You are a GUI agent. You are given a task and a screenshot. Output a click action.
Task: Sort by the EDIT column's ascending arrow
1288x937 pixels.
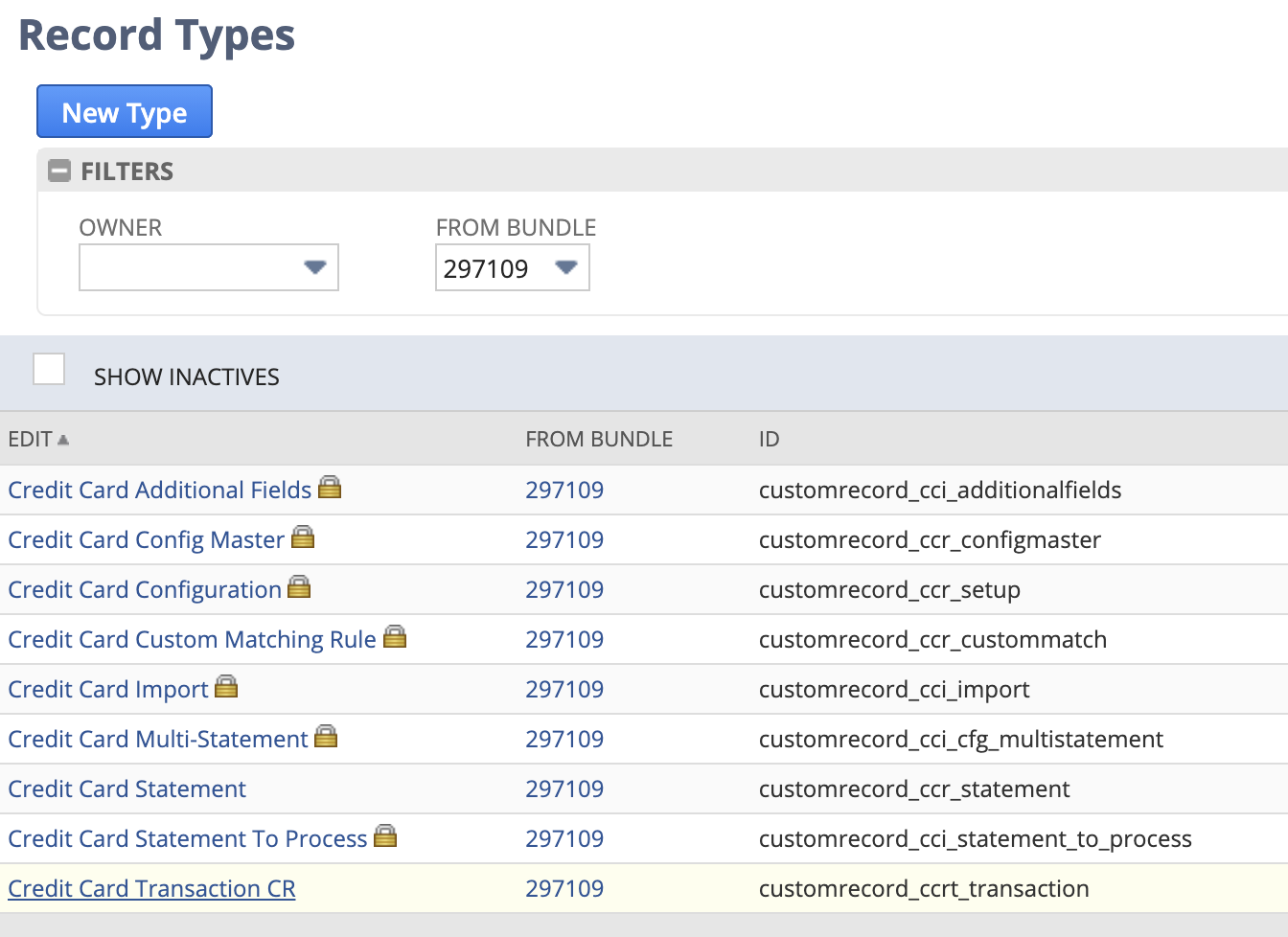point(63,440)
